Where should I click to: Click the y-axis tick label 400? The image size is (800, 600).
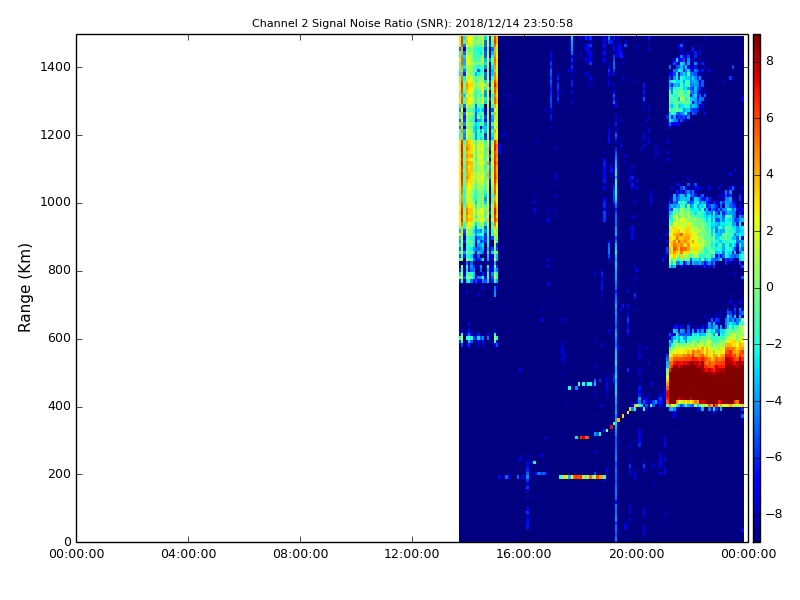[x=59, y=406]
